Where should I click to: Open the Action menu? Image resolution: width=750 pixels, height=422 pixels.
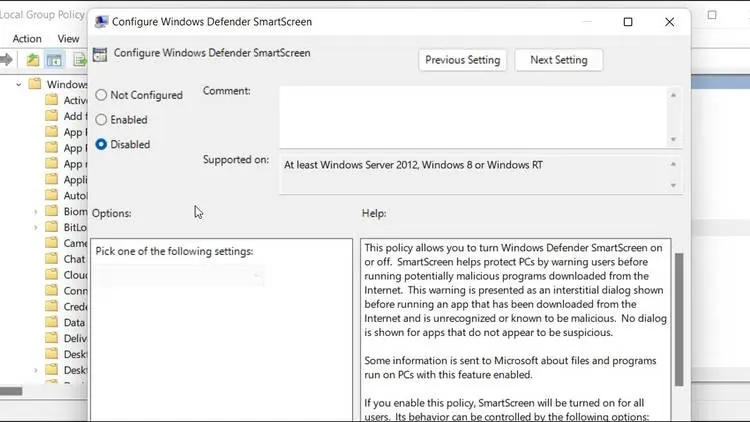coord(27,38)
